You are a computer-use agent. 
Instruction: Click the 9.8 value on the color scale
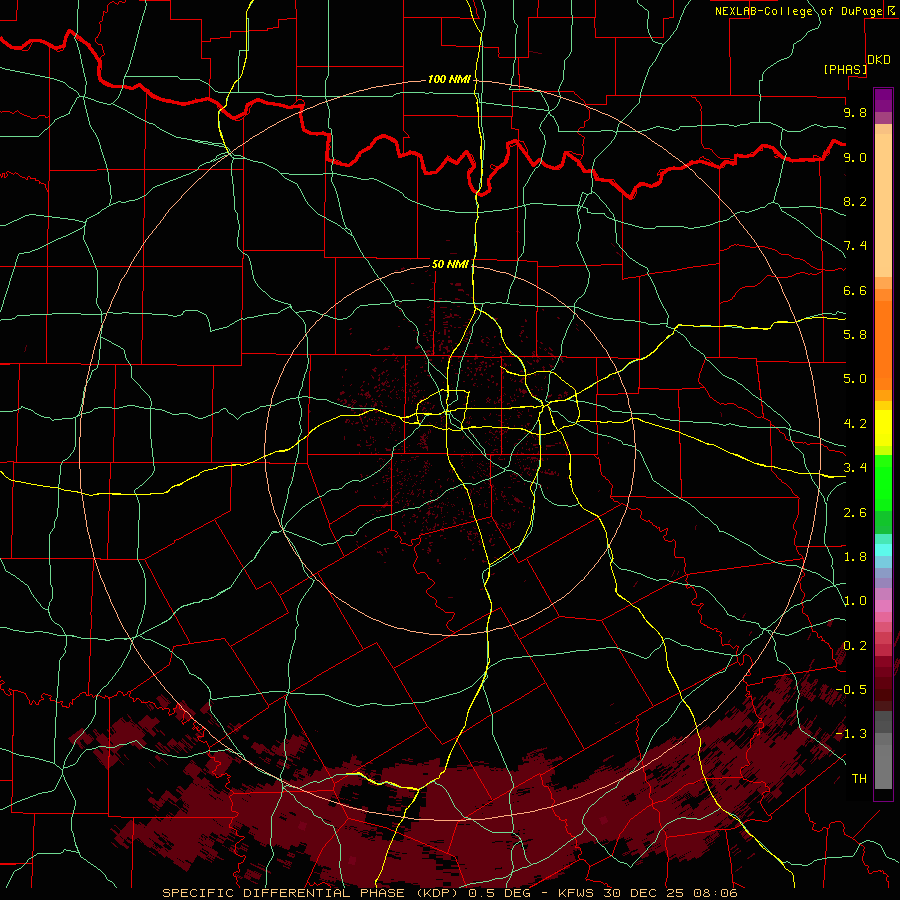click(855, 112)
